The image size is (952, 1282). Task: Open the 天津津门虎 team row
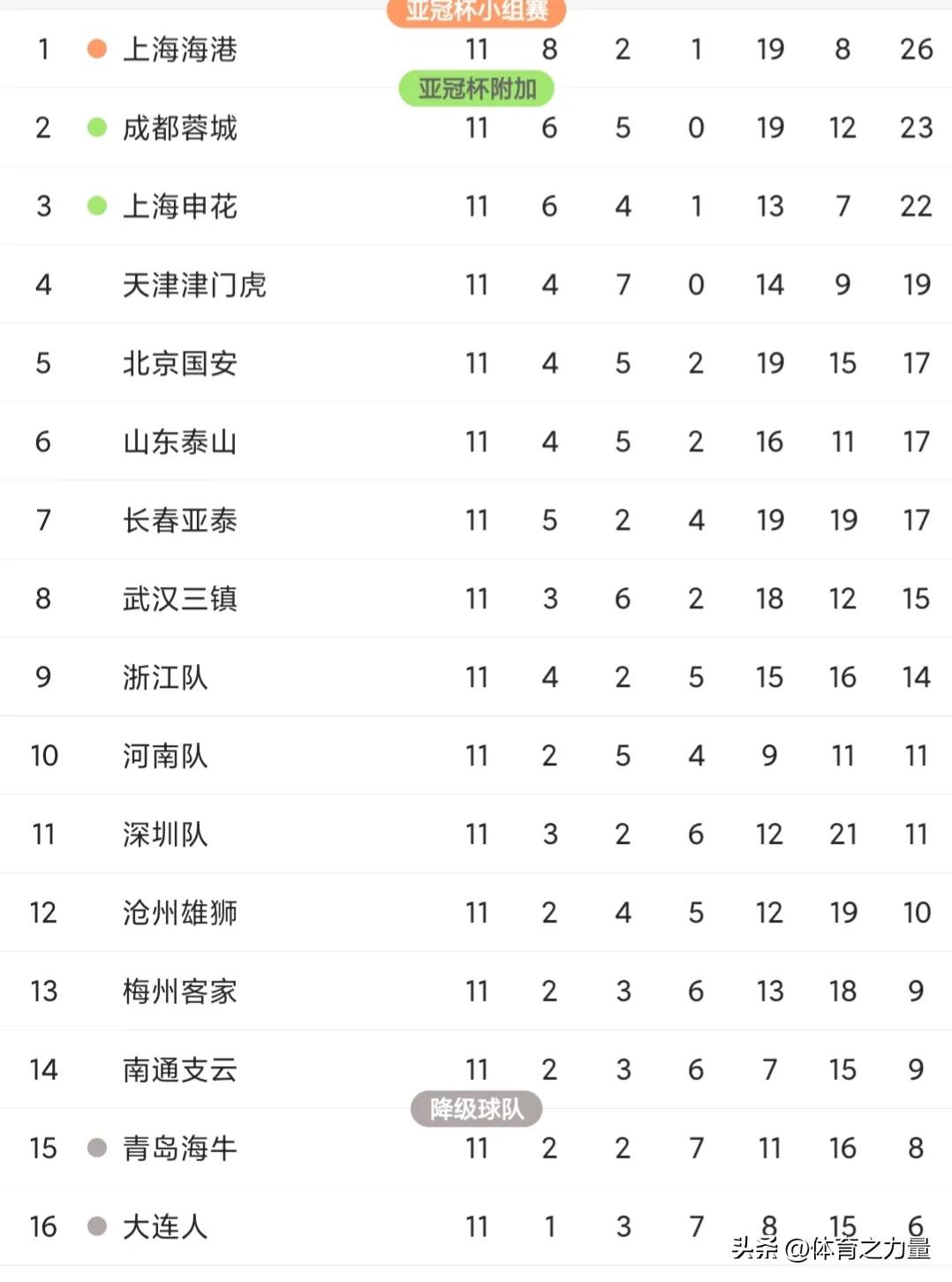[x=194, y=285]
